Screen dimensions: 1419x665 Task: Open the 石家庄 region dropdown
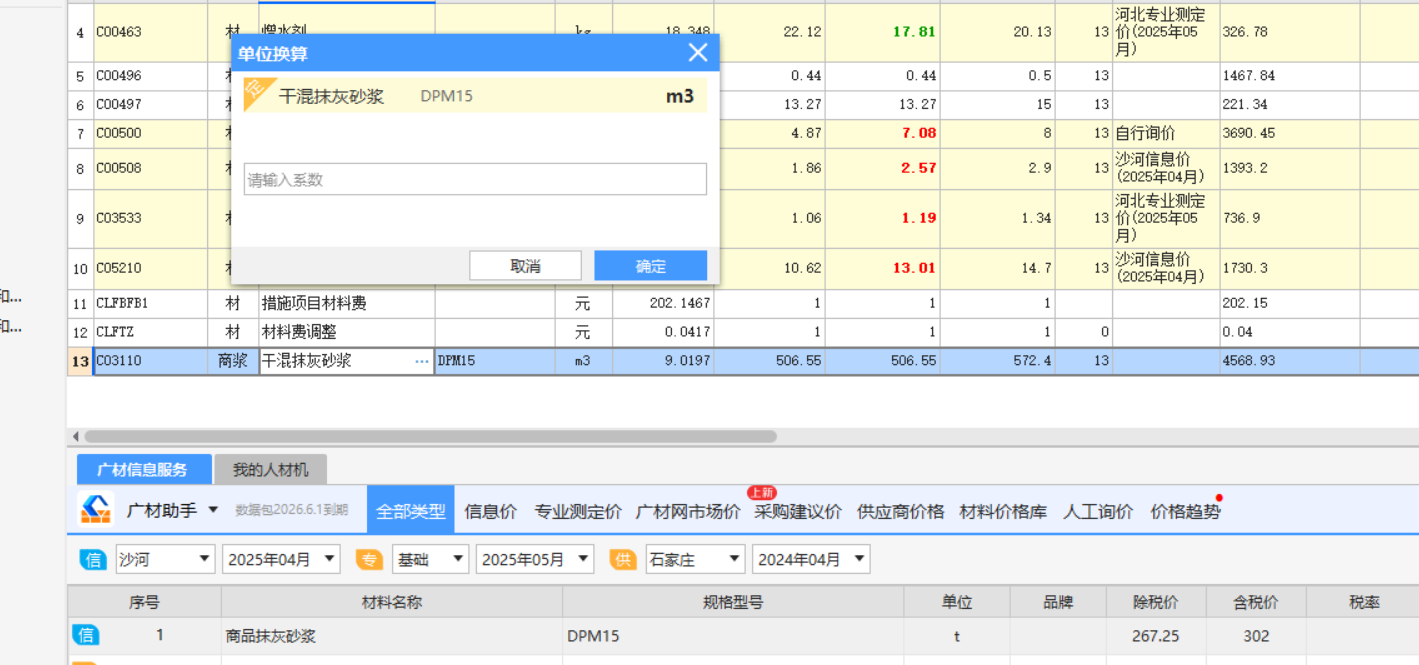695,560
